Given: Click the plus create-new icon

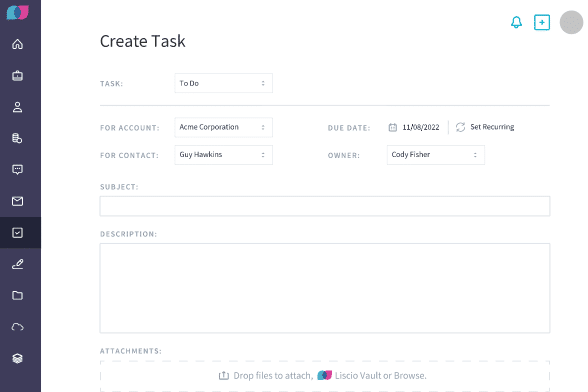Looking at the screenshot, I should 542,23.
